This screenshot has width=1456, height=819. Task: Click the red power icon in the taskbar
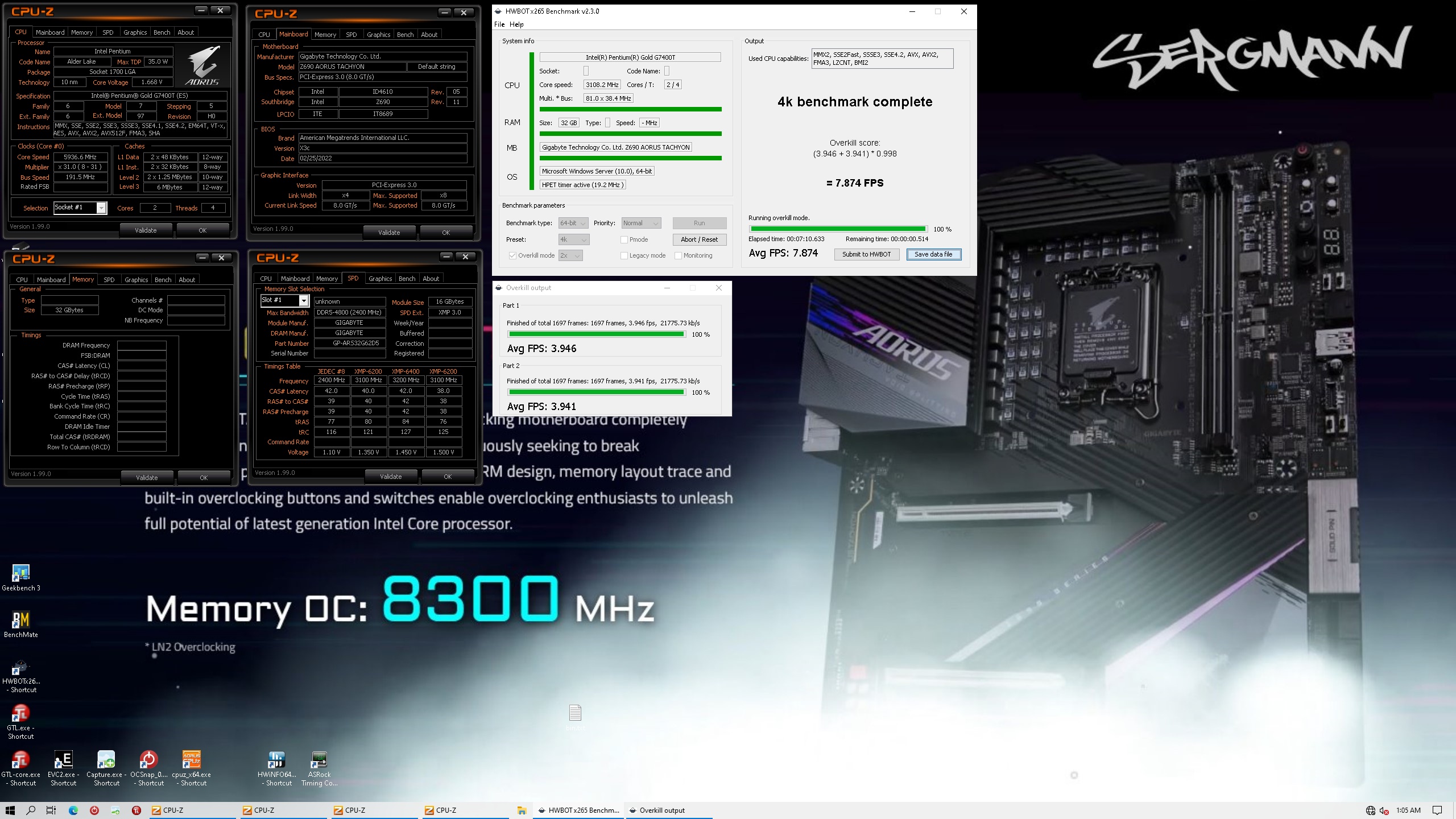(94, 810)
